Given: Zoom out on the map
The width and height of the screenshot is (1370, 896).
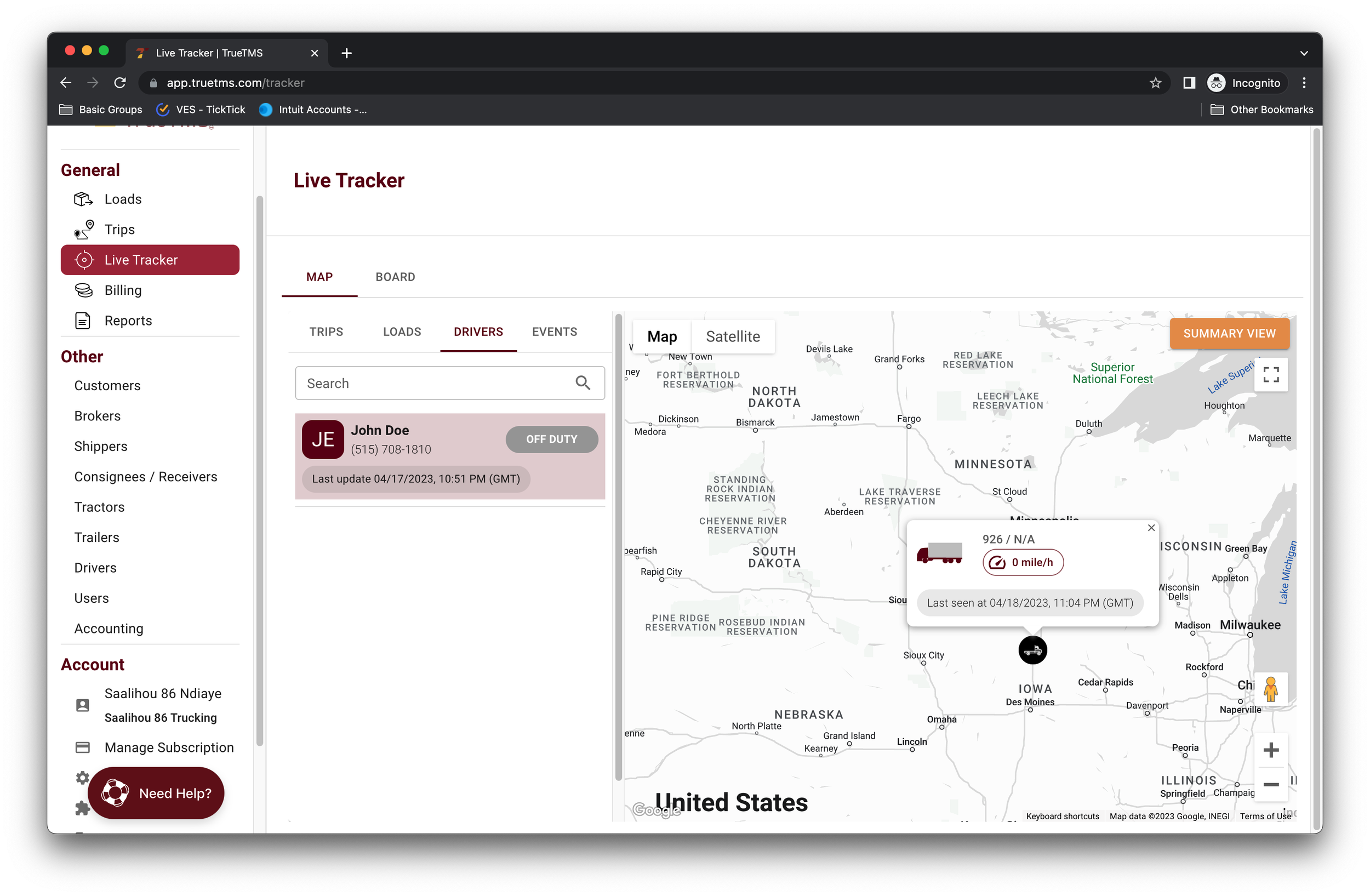Looking at the screenshot, I should pyautogui.click(x=1270, y=784).
